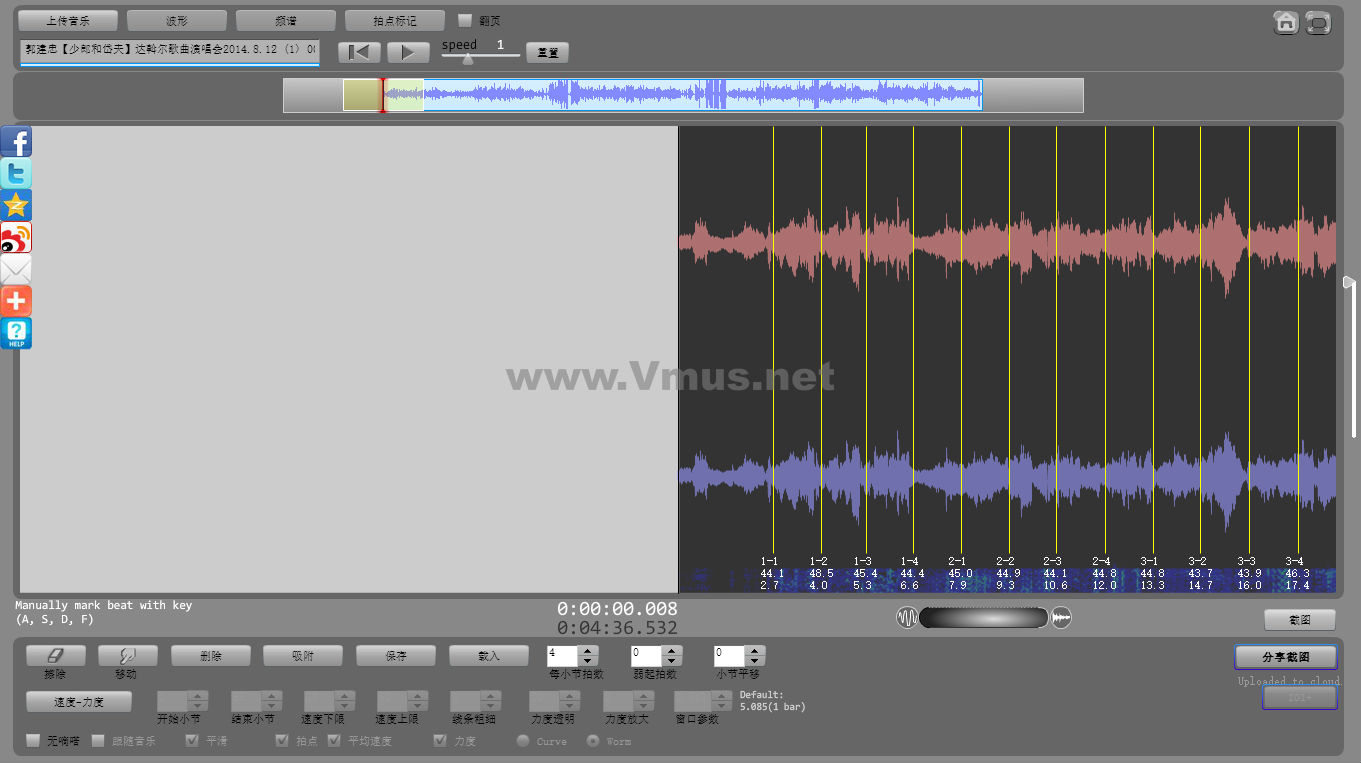Share via the Twitter sidebar icon

(16, 174)
